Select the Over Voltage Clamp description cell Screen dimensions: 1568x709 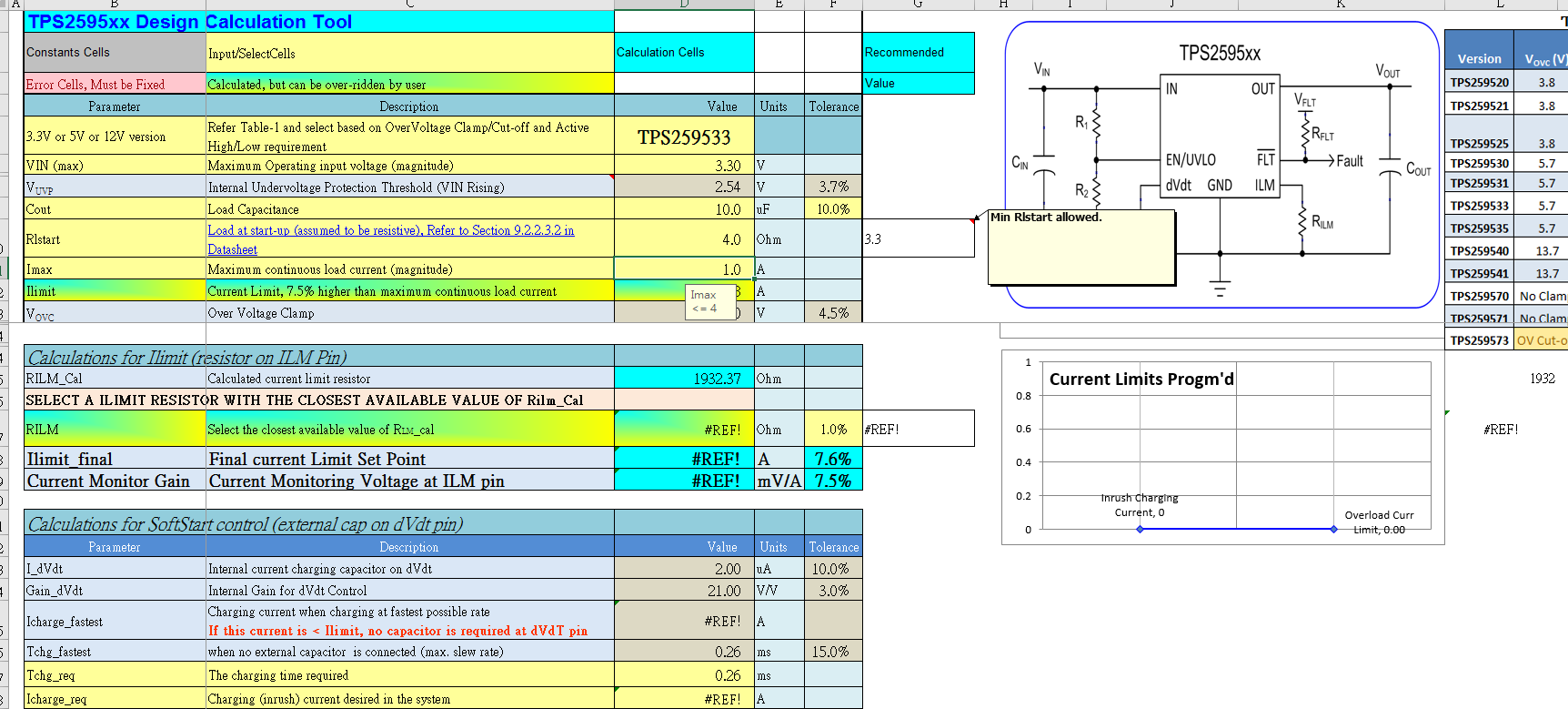tap(410, 312)
